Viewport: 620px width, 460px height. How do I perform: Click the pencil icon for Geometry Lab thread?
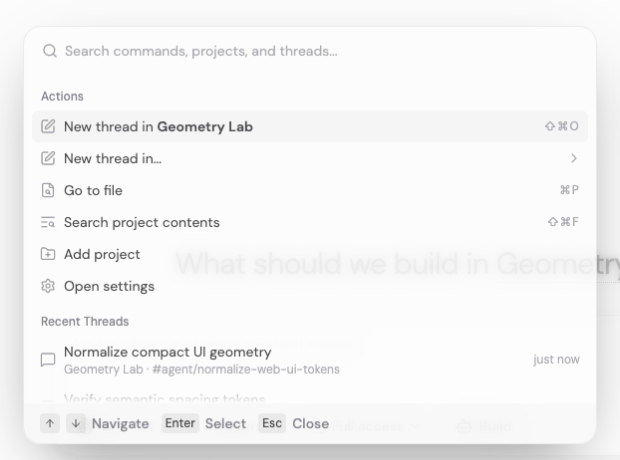[x=48, y=127]
